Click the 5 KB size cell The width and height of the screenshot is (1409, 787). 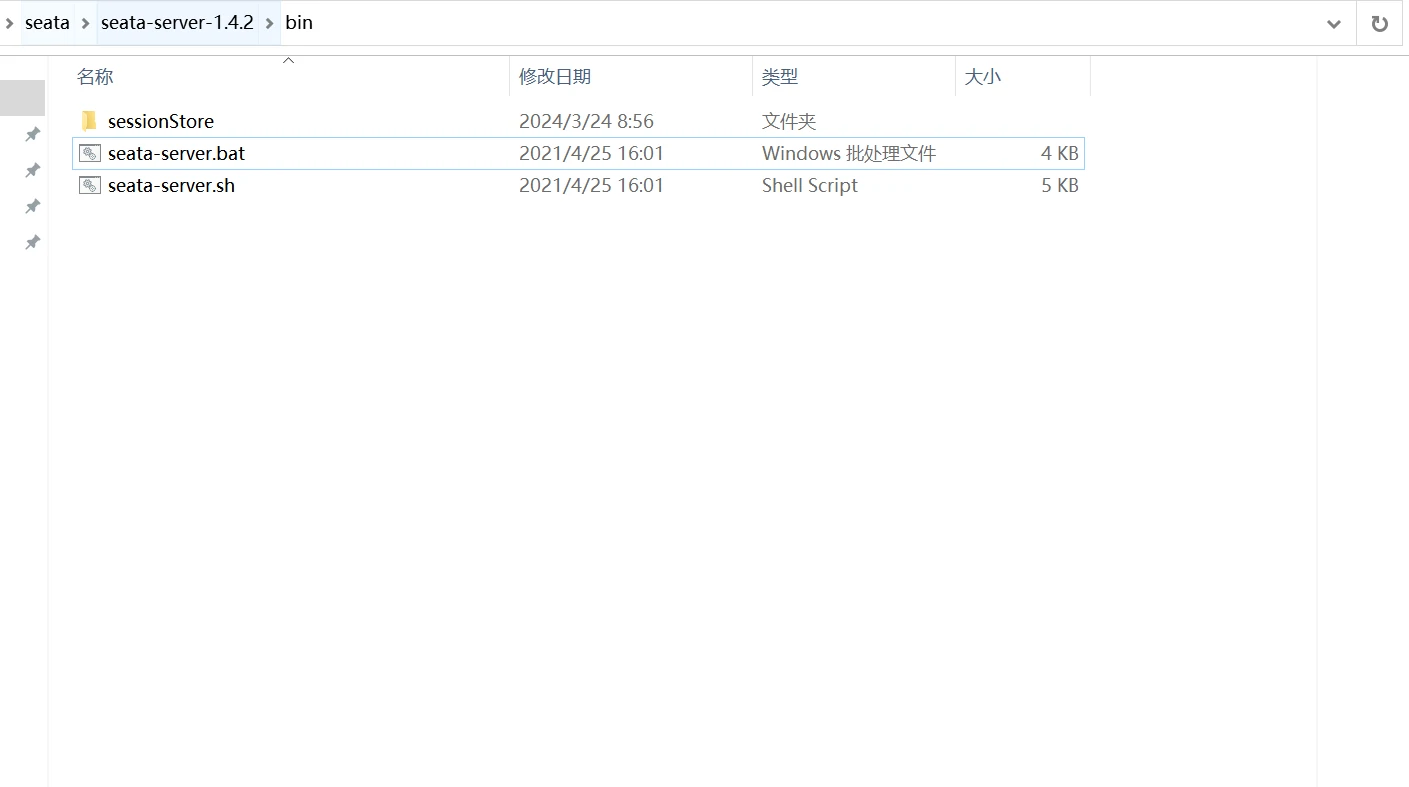(1060, 185)
